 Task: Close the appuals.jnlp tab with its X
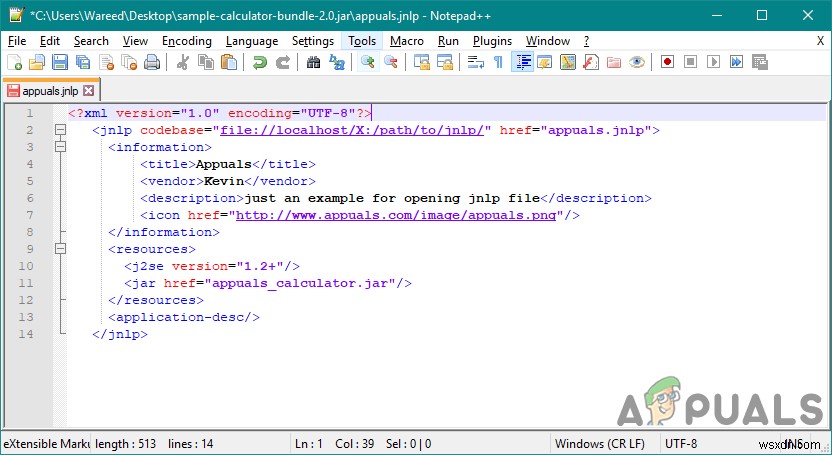coord(89,91)
